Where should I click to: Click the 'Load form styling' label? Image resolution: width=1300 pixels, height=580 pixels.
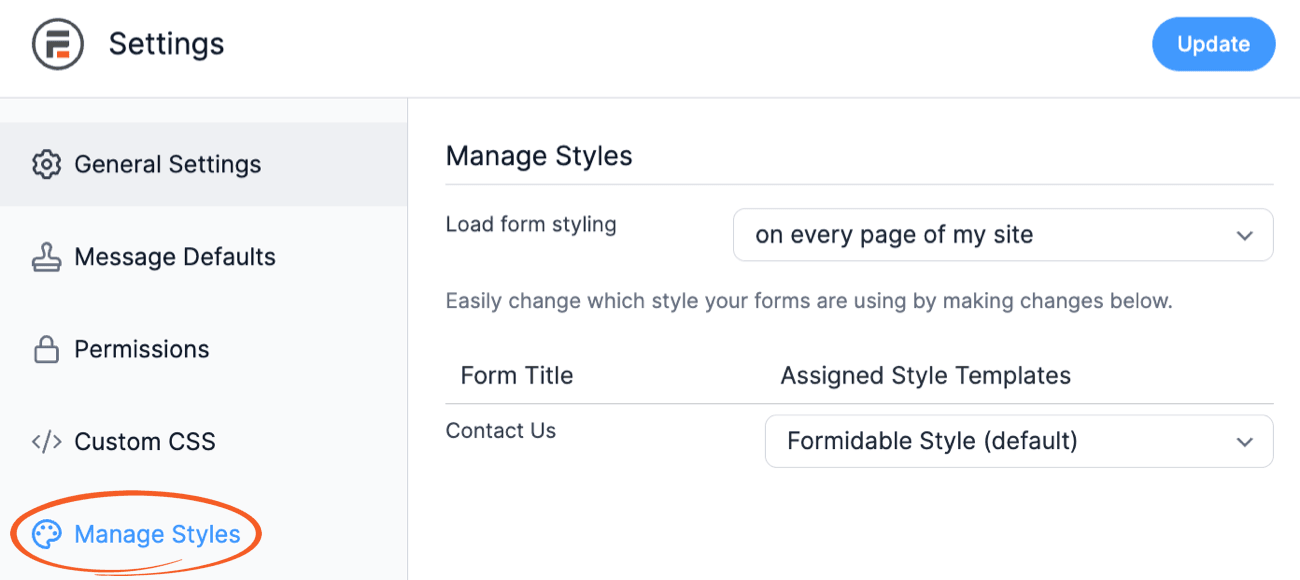coord(531,224)
